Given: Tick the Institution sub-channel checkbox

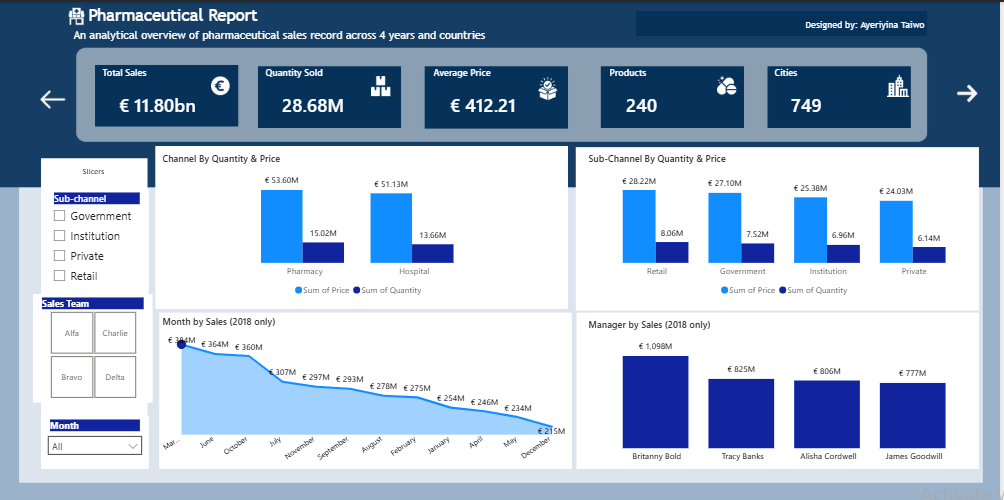Looking at the screenshot, I should 60,236.
